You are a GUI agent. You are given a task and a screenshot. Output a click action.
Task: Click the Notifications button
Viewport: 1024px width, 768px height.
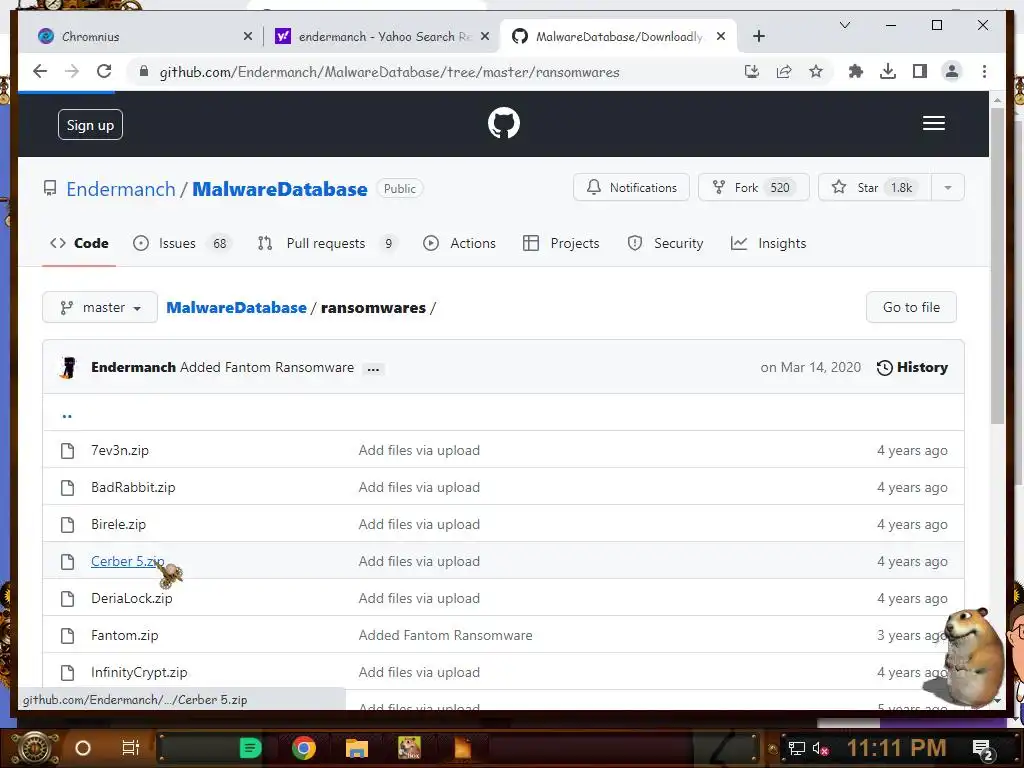click(x=631, y=187)
